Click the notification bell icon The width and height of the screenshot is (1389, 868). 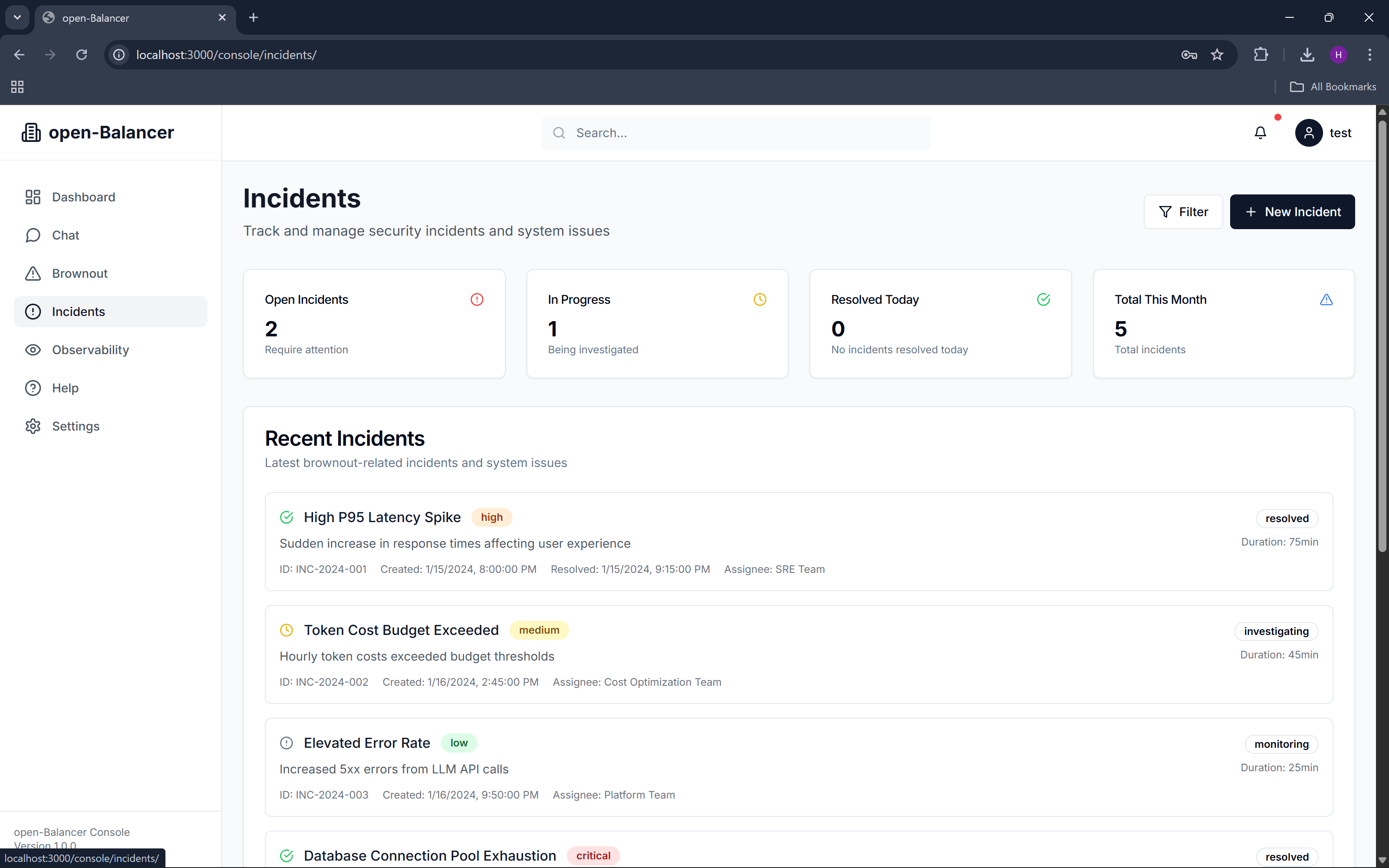pos(1260,133)
